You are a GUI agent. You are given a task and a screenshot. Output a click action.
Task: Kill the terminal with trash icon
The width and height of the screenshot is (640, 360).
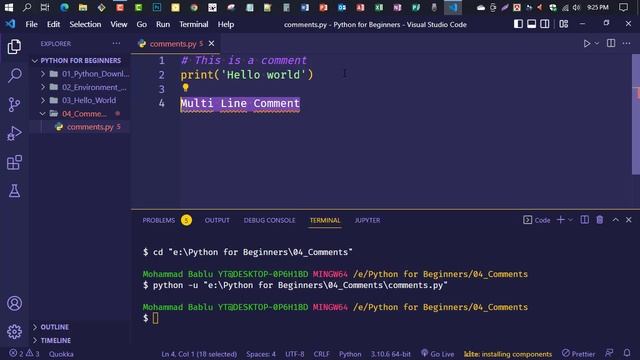coord(600,220)
